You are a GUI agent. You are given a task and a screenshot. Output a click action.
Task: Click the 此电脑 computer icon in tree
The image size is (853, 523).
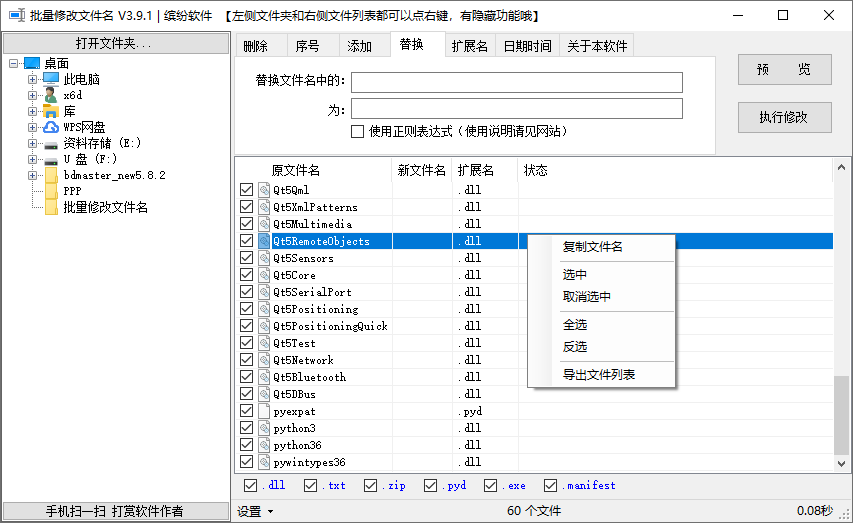[x=51, y=79]
